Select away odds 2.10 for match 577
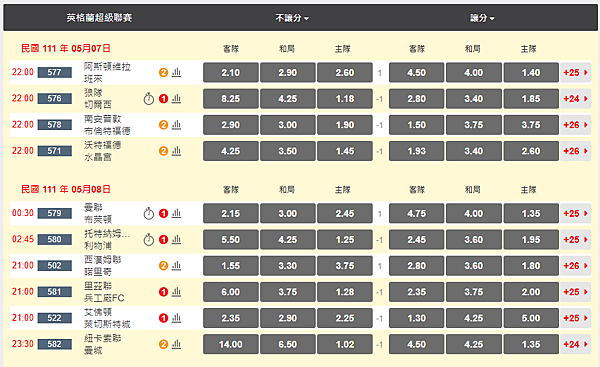This screenshot has height=367, width=600. (x=231, y=72)
